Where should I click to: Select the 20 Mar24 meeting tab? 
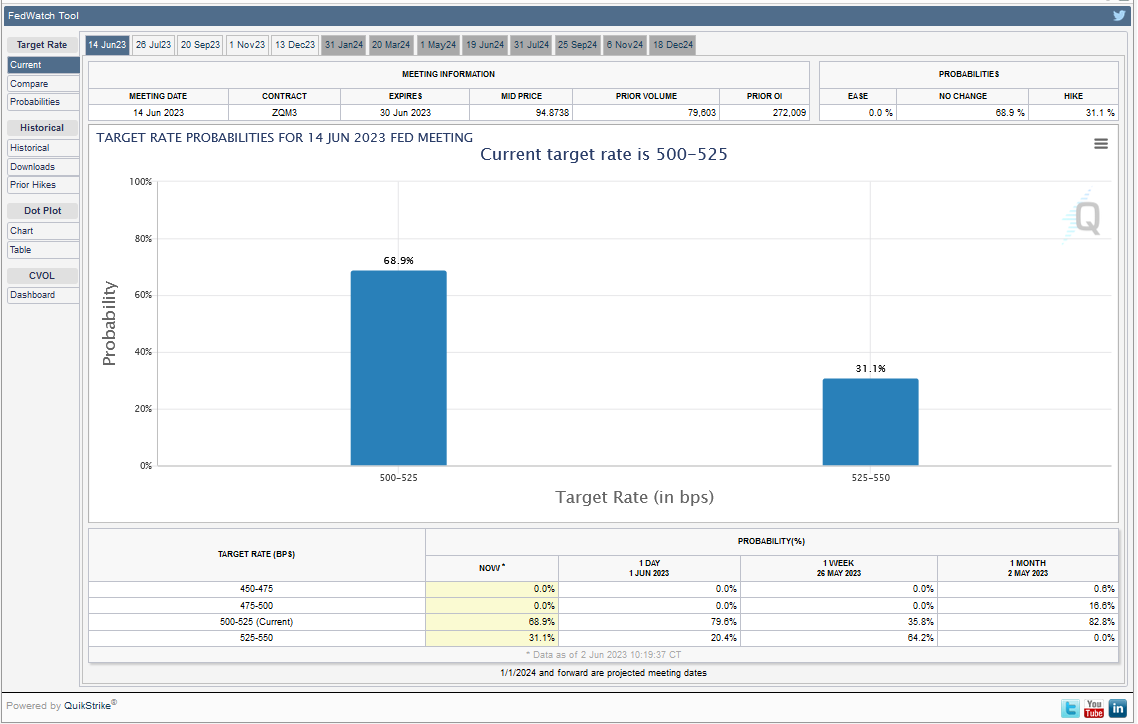[391, 45]
